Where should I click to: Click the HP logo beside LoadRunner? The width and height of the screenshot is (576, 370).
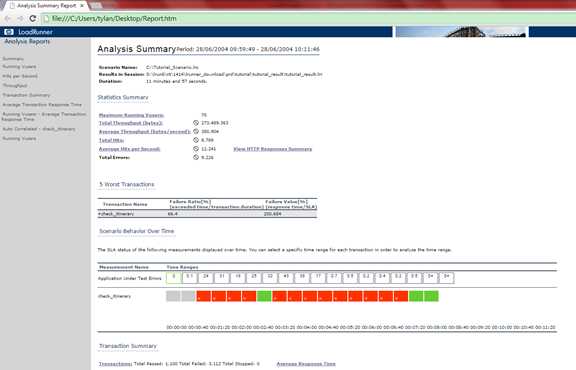9,32
